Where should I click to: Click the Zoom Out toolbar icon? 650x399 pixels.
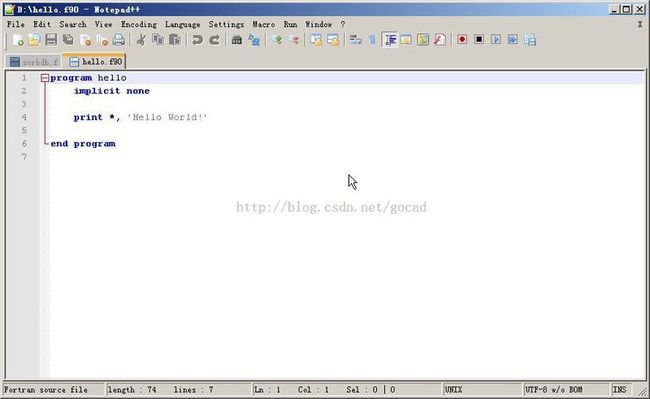[293, 40]
